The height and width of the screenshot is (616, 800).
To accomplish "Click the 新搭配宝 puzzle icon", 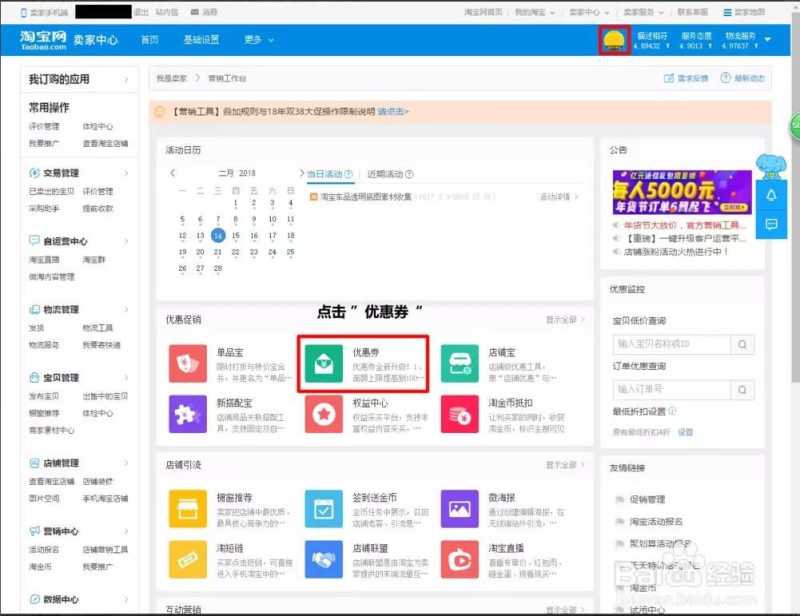I will (x=188, y=414).
